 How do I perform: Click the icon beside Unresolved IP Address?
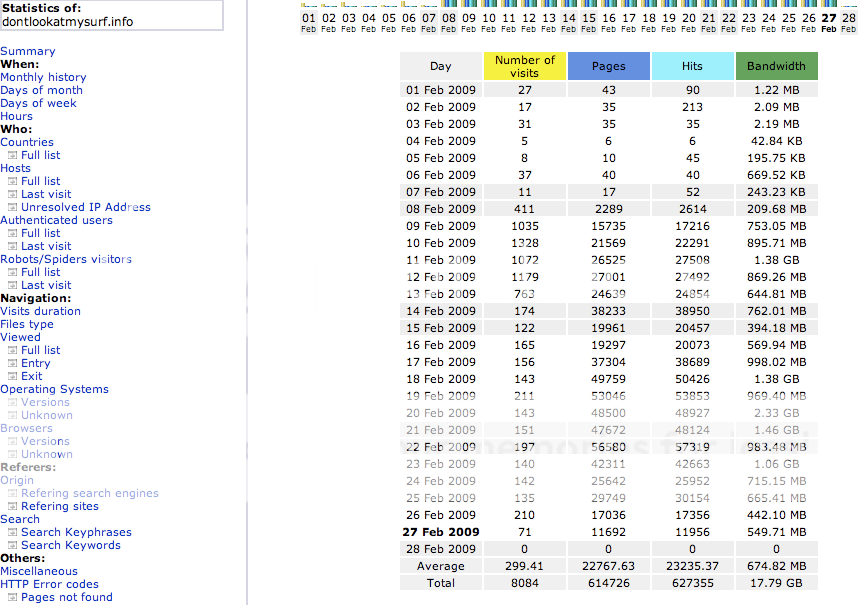coord(12,208)
